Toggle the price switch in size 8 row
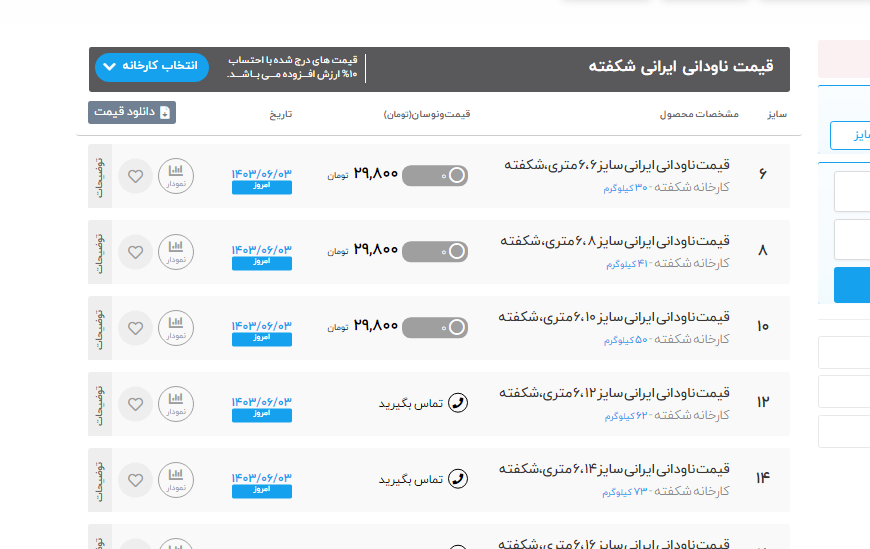 click(x=435, y=251)
